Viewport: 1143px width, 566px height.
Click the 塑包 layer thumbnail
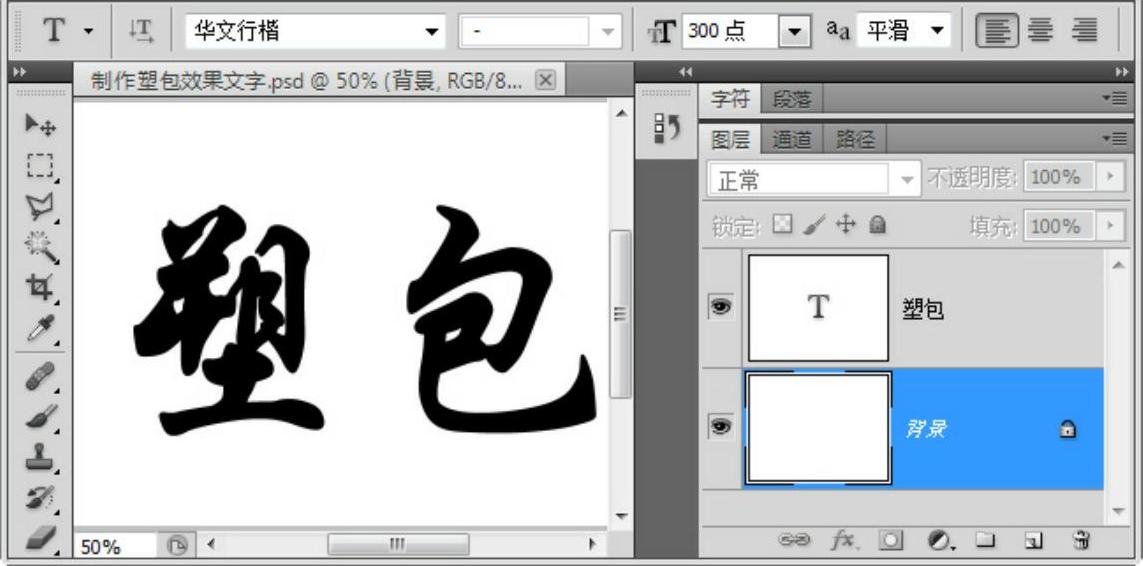tap(818, 308)
